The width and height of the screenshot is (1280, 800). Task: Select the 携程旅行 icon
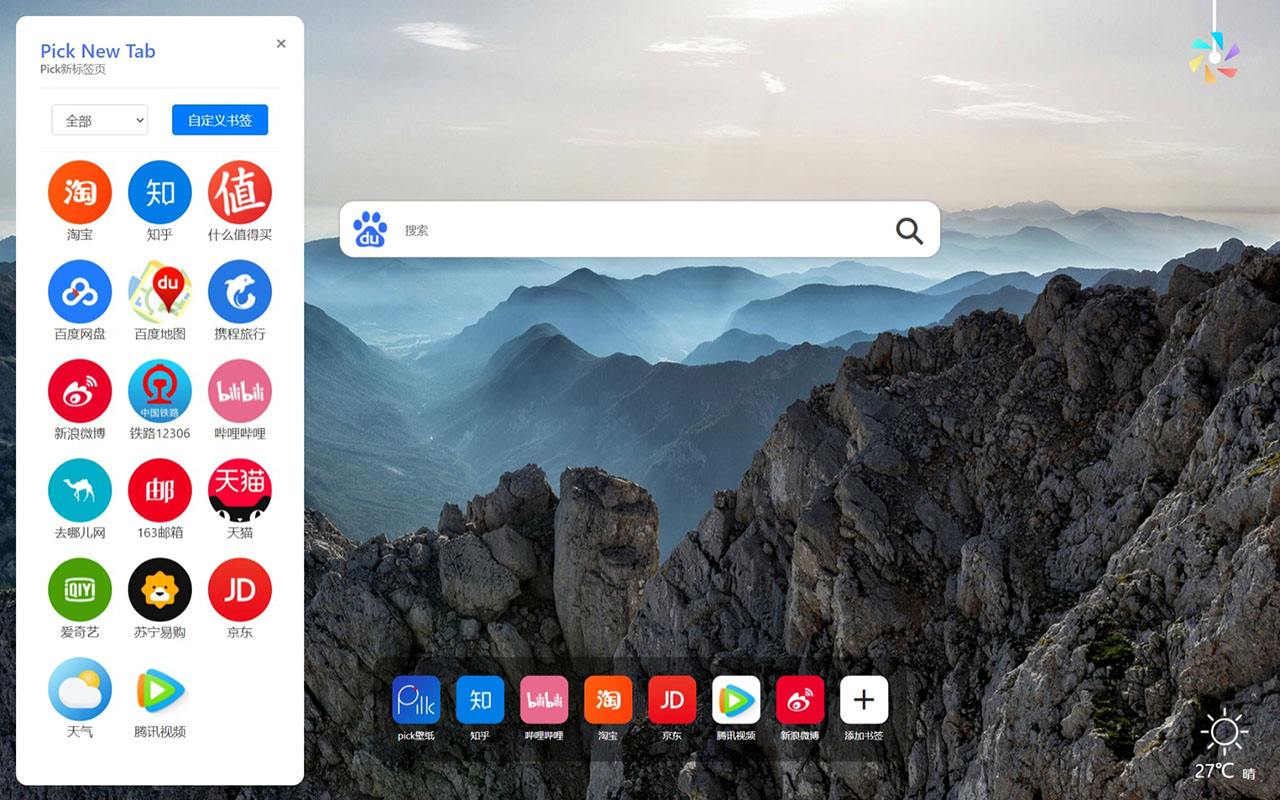[x=240, y=291]
